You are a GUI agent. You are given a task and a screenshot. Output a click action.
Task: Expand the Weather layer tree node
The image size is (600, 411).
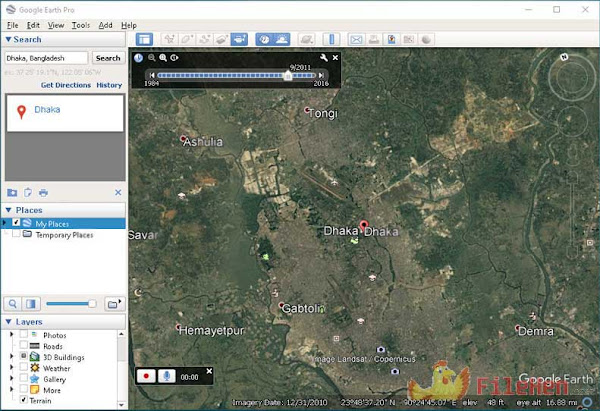(x=11, y=367)
